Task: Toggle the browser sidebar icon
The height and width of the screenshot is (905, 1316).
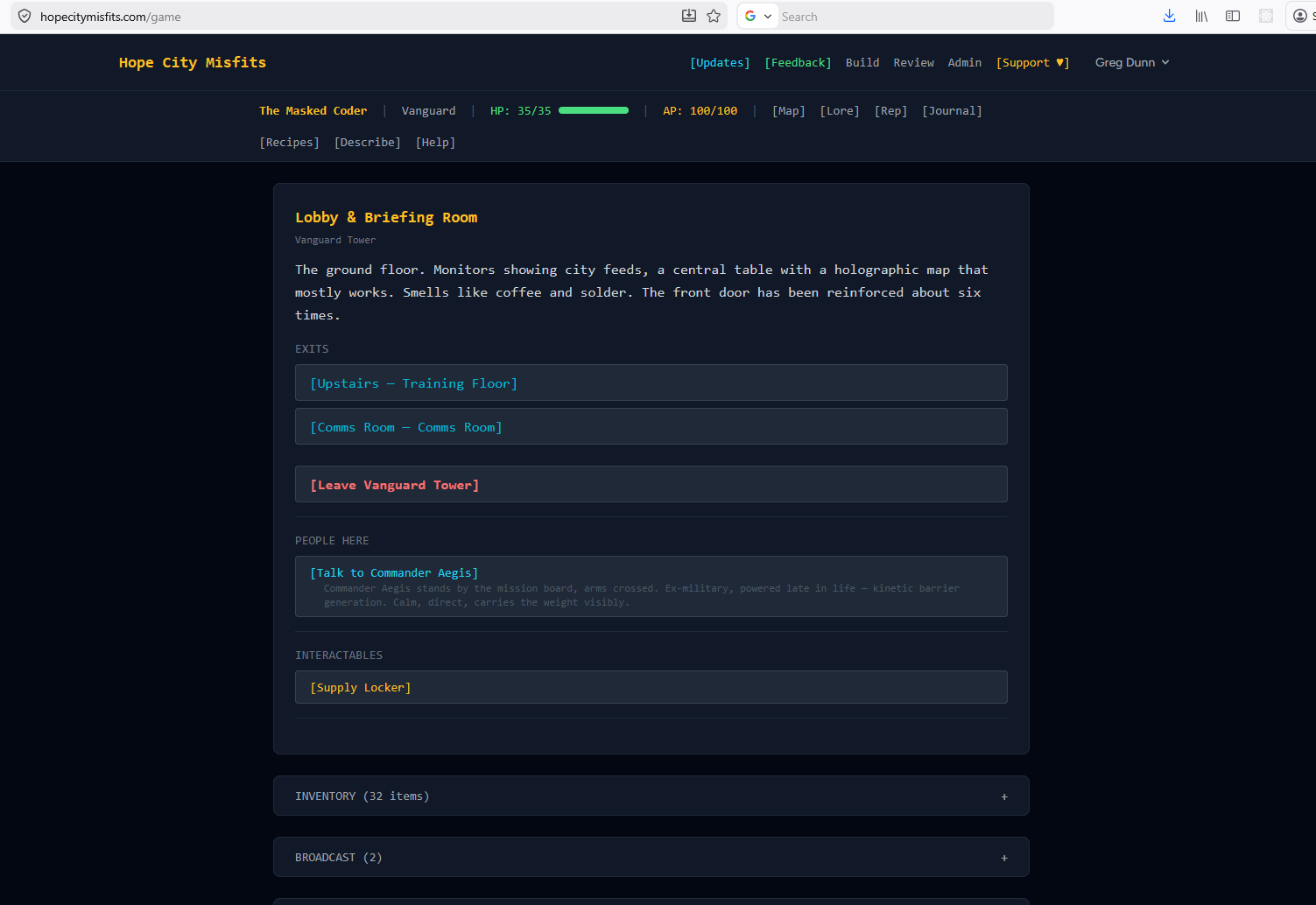Action: 1233,16
